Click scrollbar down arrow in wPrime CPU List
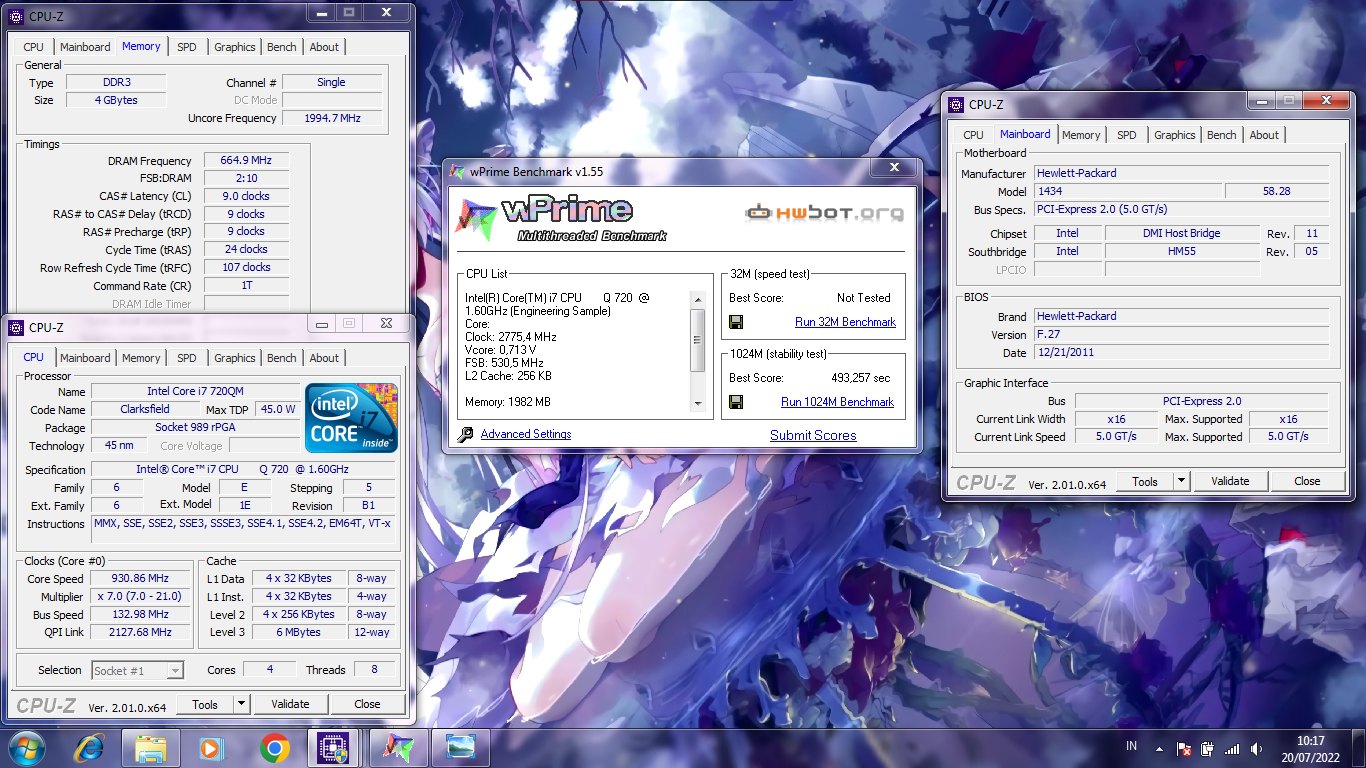Viewport: 1366px width, 768px height. click(698, 402)
